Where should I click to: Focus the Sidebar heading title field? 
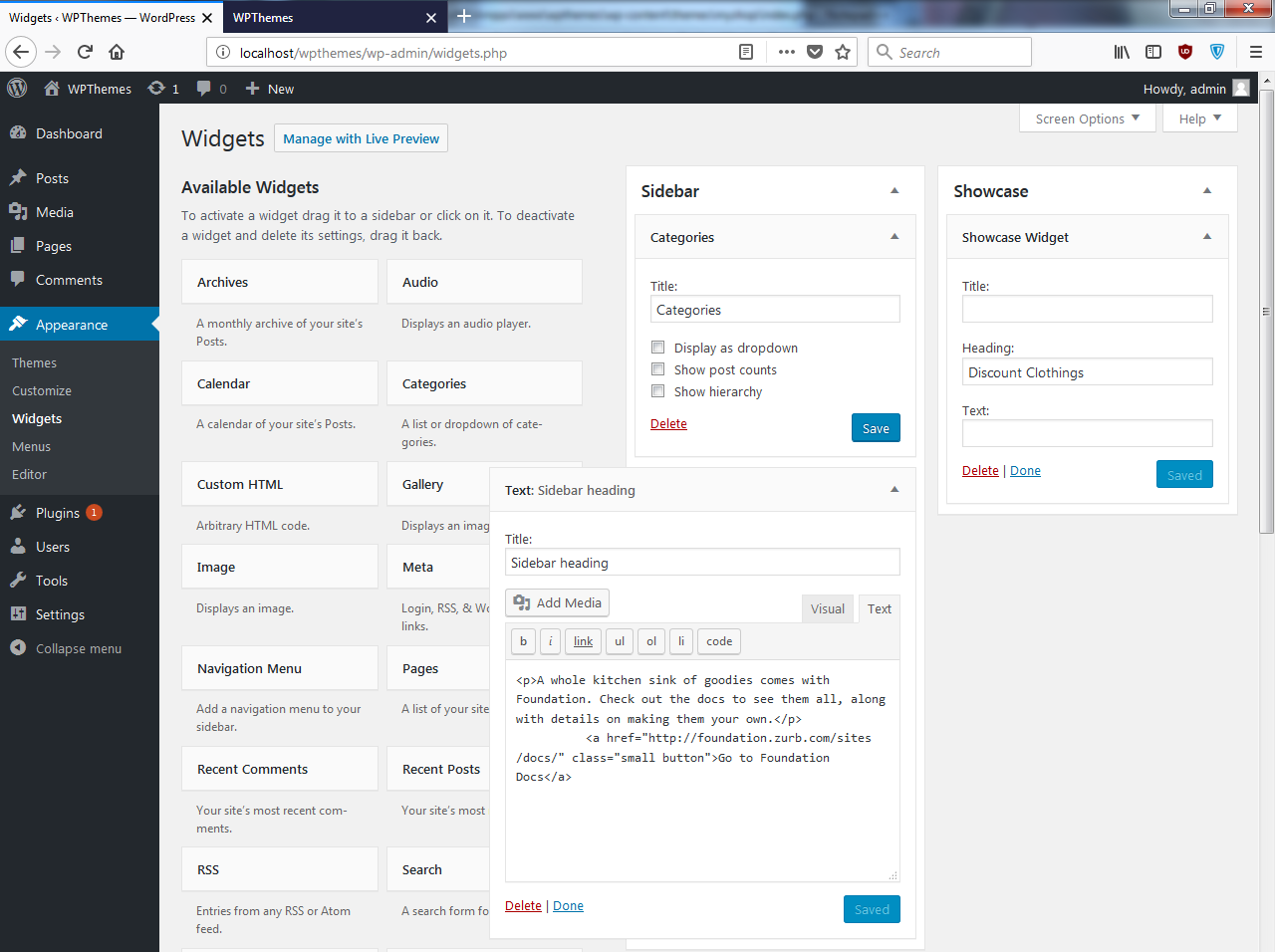point(702,562)
